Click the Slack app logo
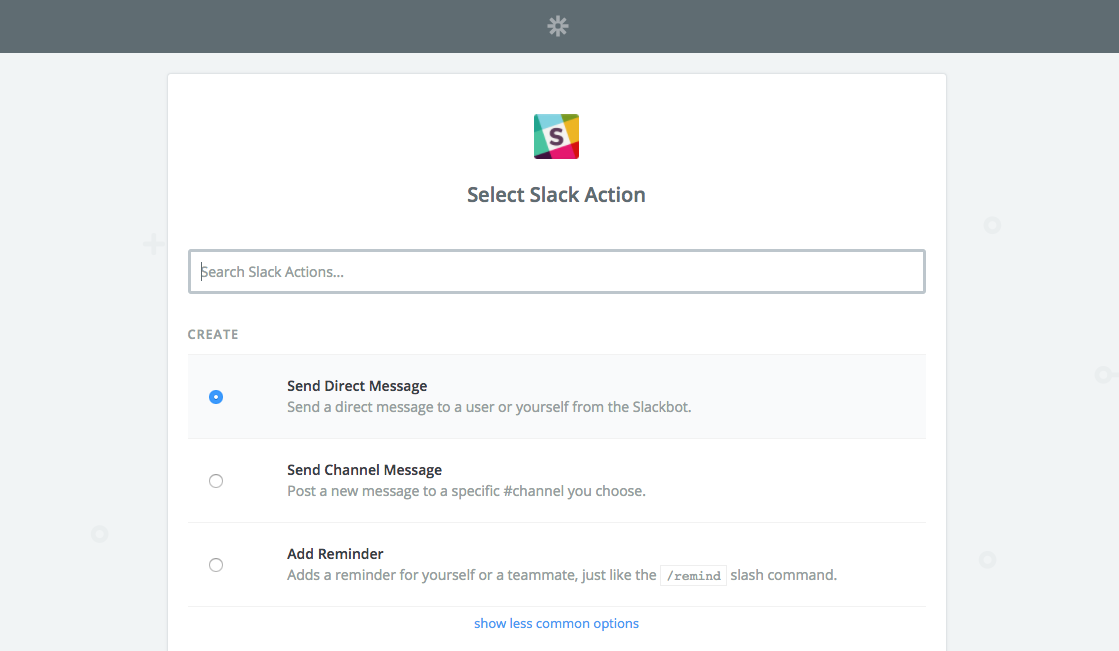The image size is (1119, 651). [557, 136]
